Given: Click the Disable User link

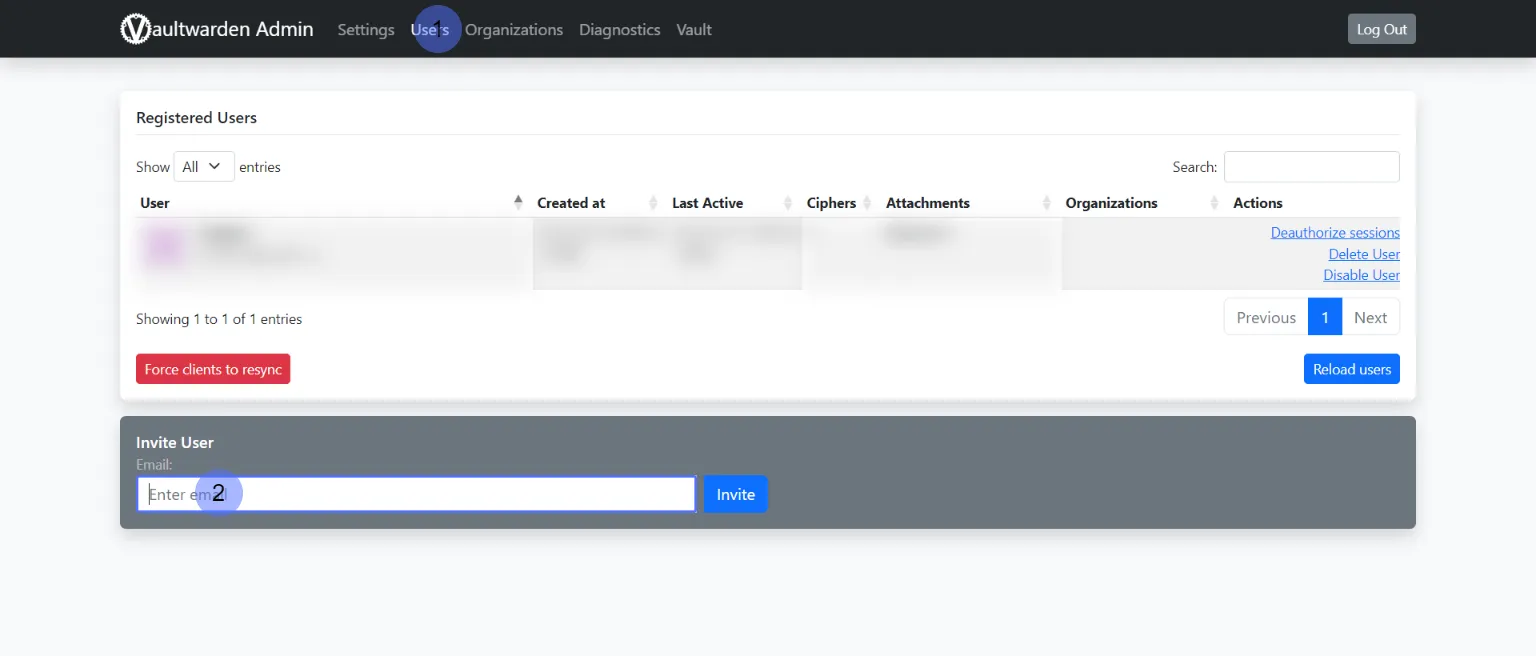Looking at the screenshot, I should (1362, 275).
